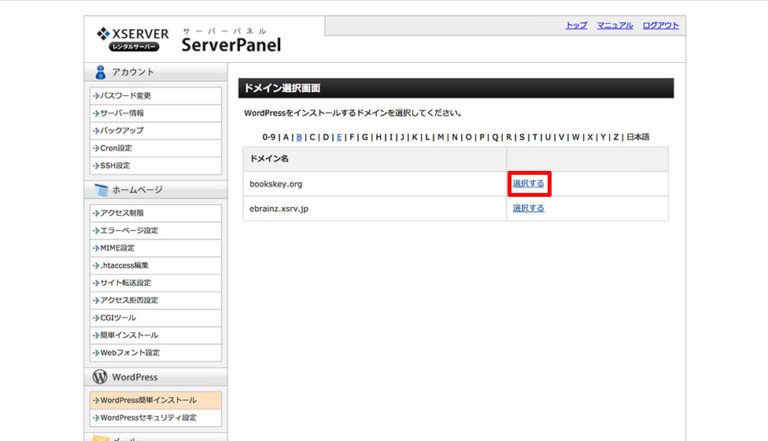Open the マニュアル link
768x441 pixels.
(x=615, y=25)
